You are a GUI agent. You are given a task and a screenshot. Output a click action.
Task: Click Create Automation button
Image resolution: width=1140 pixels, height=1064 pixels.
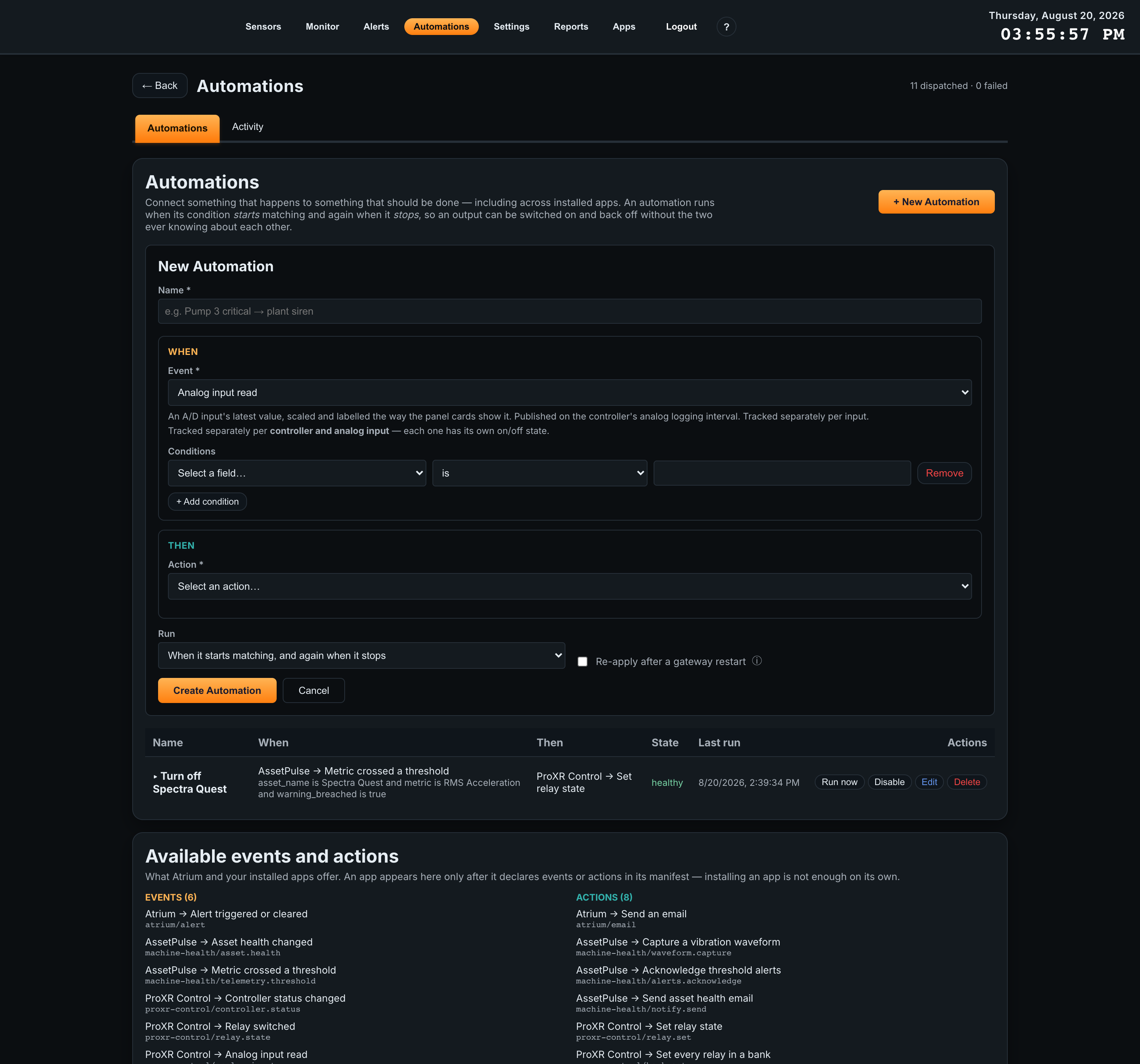pos(217,690)
